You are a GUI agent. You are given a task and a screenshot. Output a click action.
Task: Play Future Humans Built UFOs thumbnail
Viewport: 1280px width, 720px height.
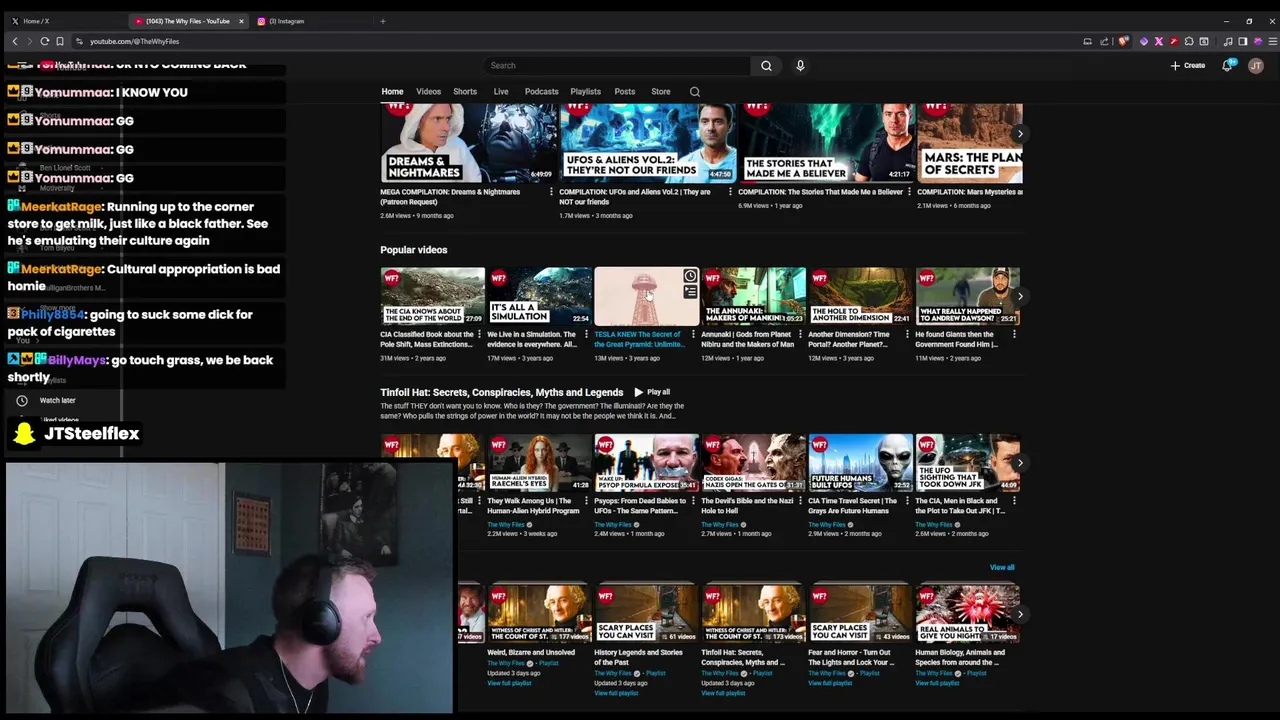click(x=860, y=462)
